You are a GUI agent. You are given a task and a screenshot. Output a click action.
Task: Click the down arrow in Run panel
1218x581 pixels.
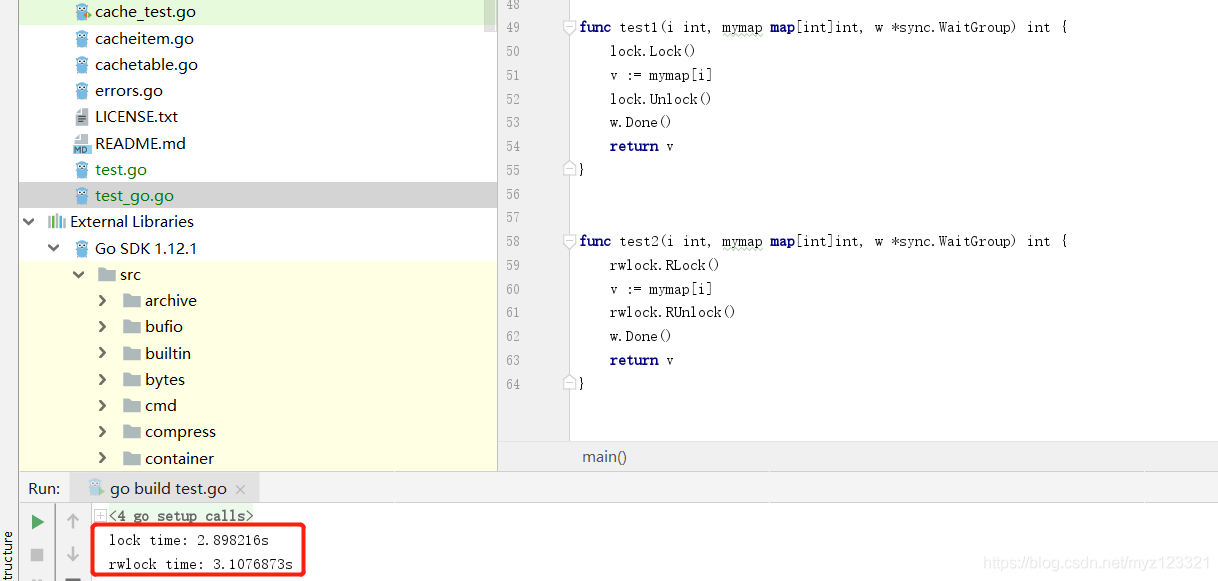coord(73,554)
